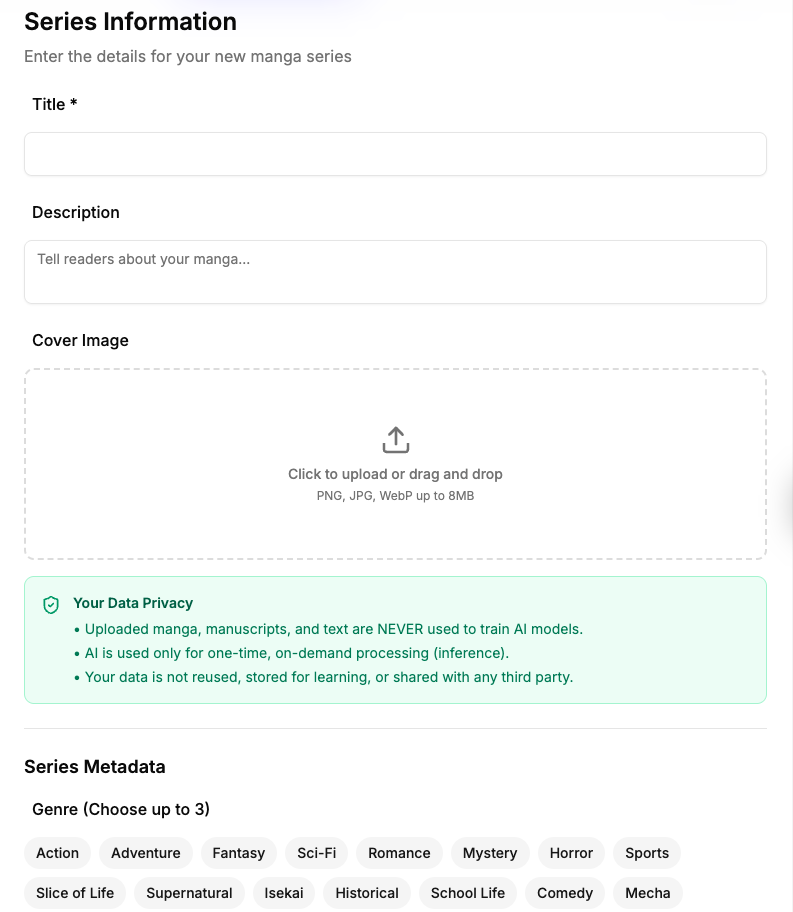Select the Supernatural genre
This screenshot has width=793, height=912.
(x=188, y=892)
